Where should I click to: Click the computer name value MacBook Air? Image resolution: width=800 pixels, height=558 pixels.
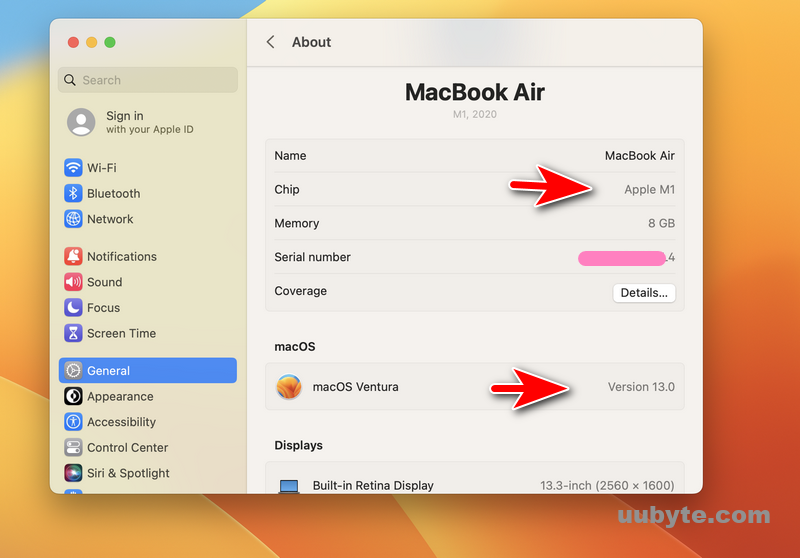coord(639,156)
